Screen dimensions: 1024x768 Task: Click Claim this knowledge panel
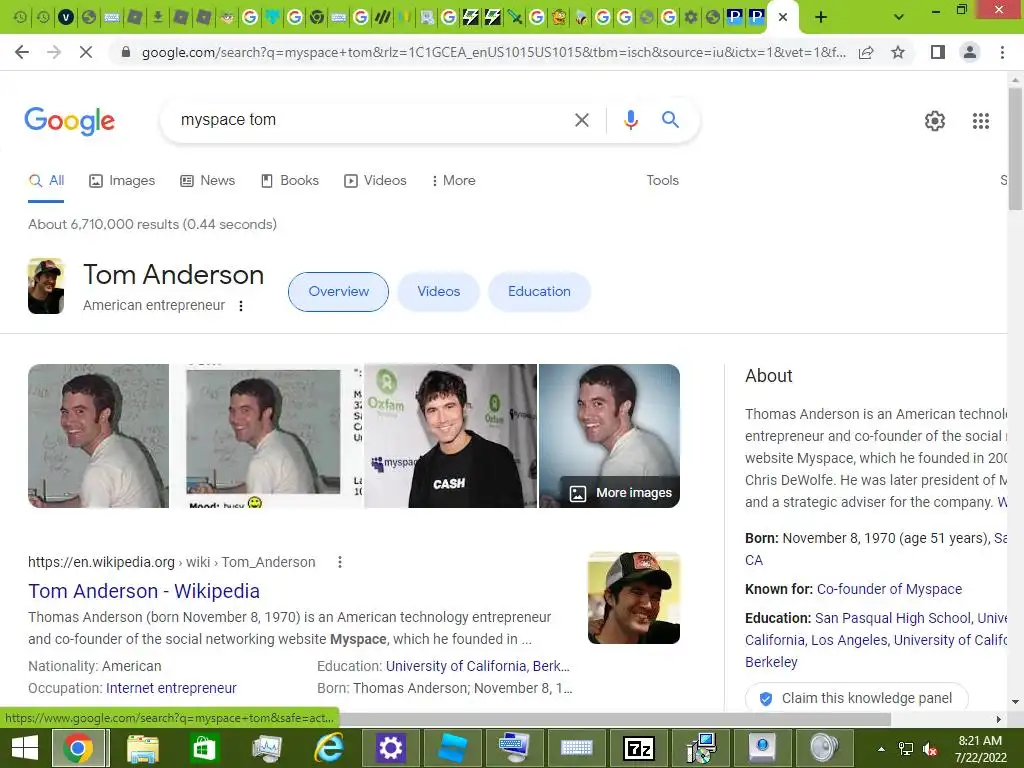point(856,698)
